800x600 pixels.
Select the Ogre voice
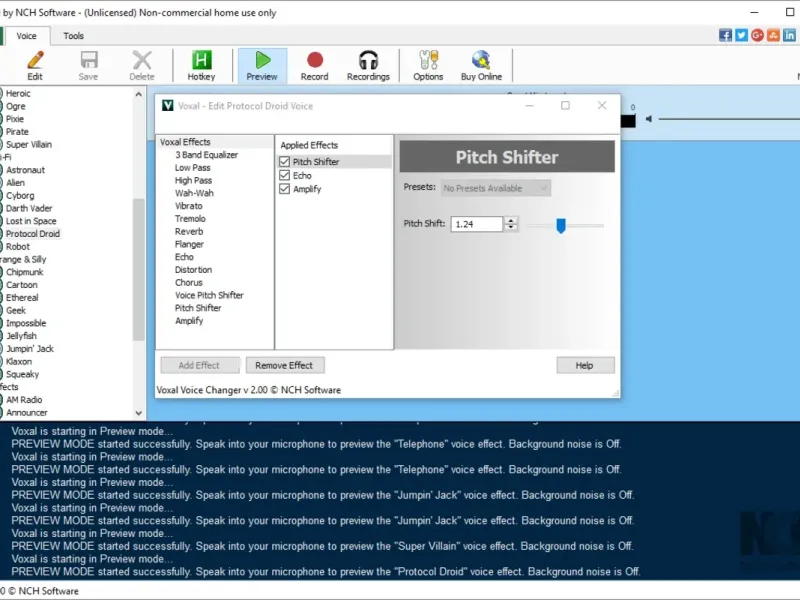point(16,106)
